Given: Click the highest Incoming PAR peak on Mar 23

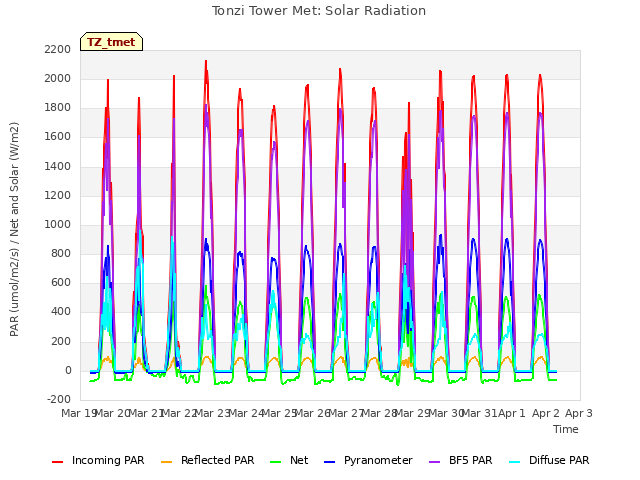Looking at the screenshot, I should [206, 61].
